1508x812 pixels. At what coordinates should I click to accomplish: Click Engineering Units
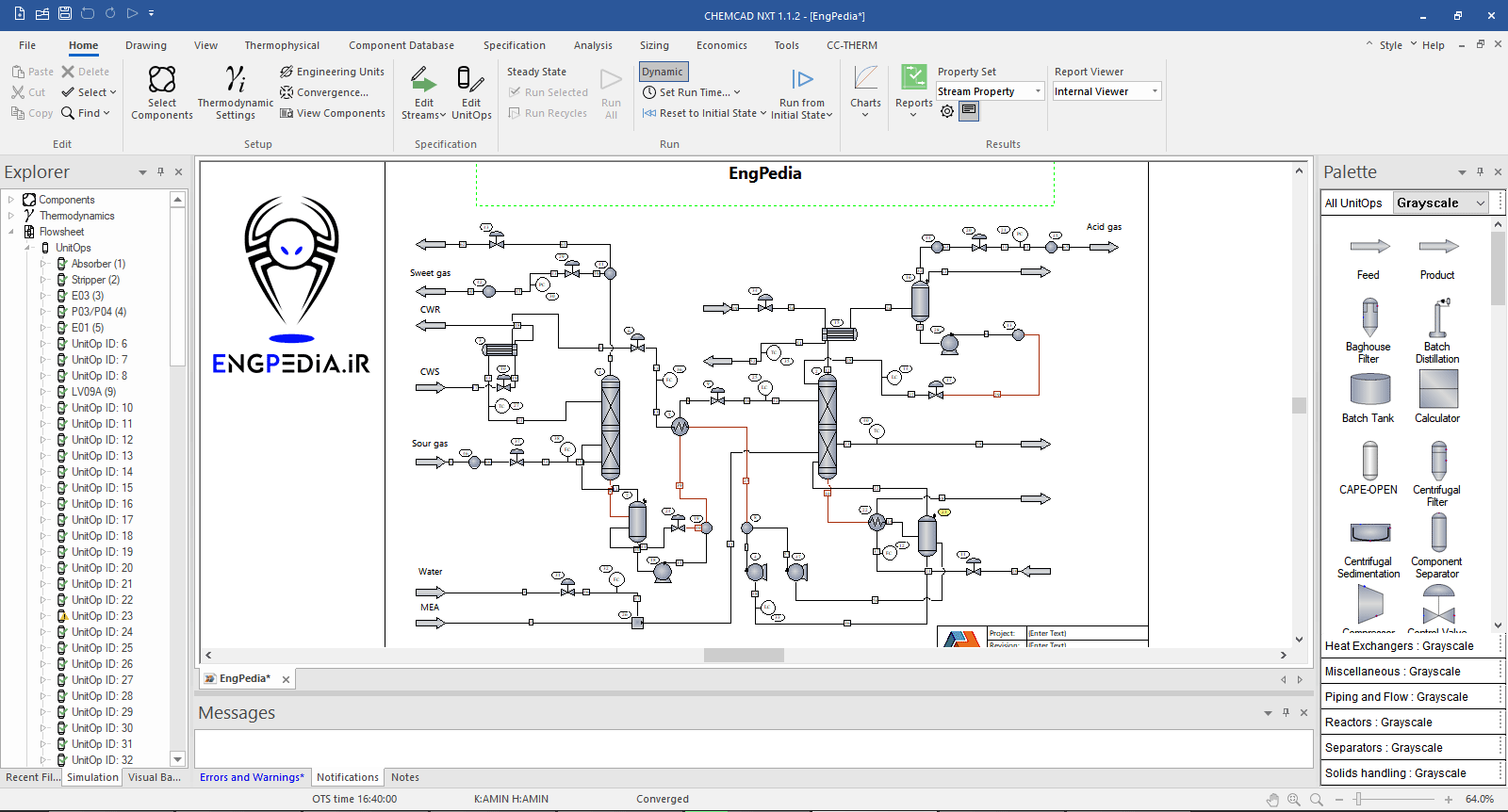332,72
